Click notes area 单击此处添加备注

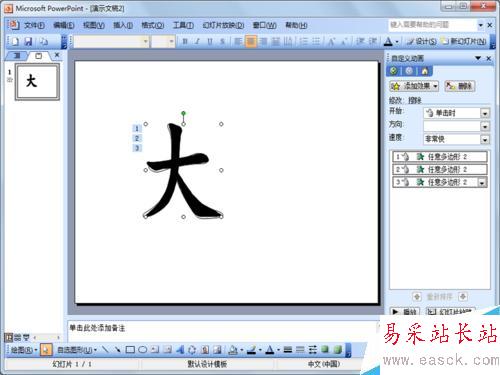click(x=97, y=328)
